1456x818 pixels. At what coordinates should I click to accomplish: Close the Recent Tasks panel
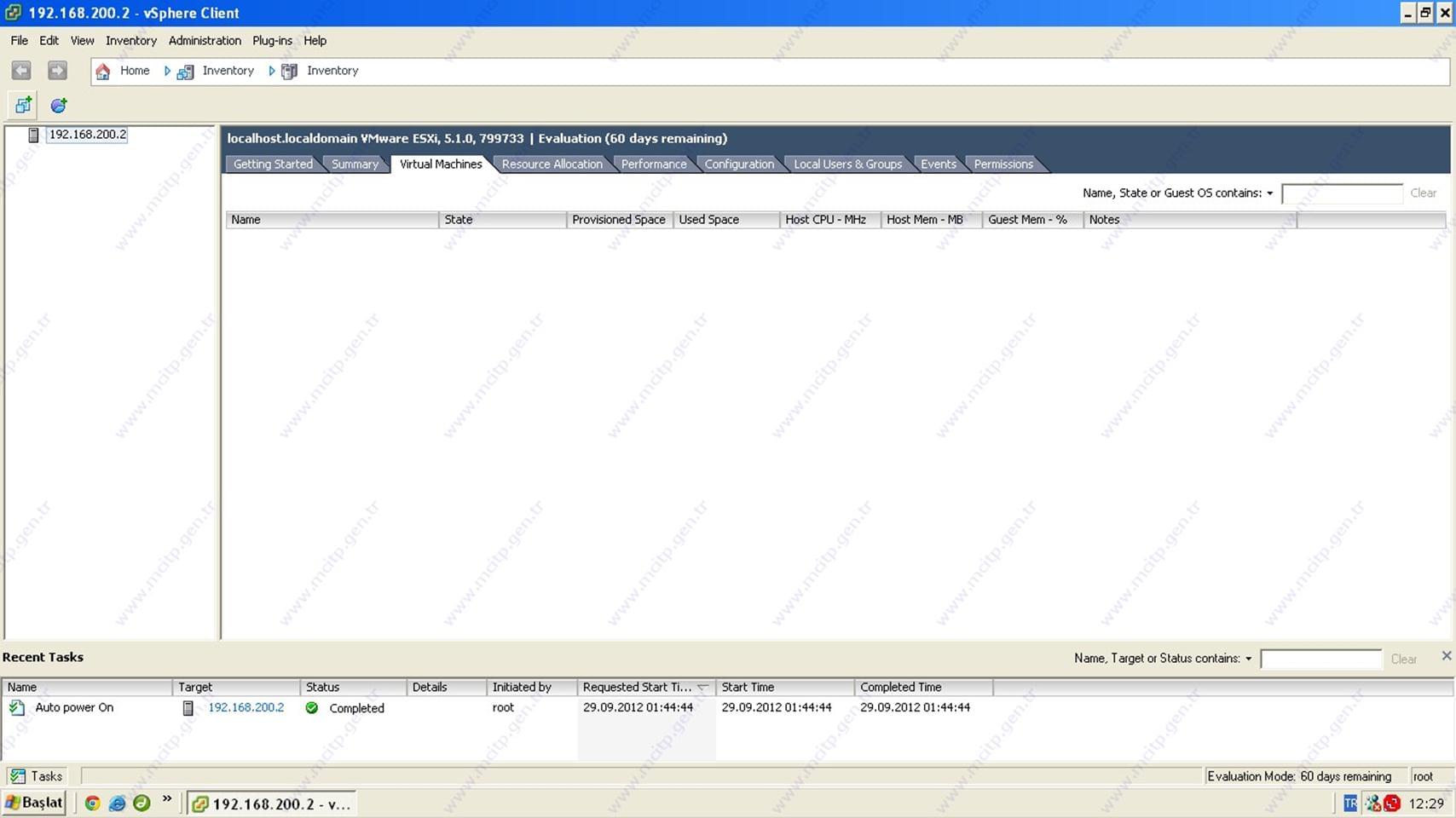tap(1446, 655)
